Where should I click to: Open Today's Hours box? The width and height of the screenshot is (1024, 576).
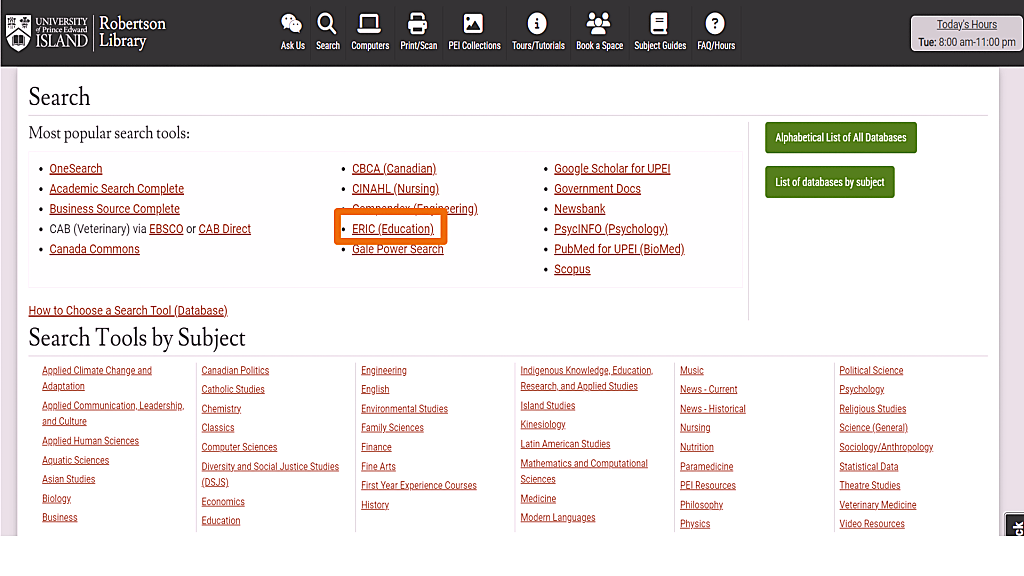click(965, 34)
